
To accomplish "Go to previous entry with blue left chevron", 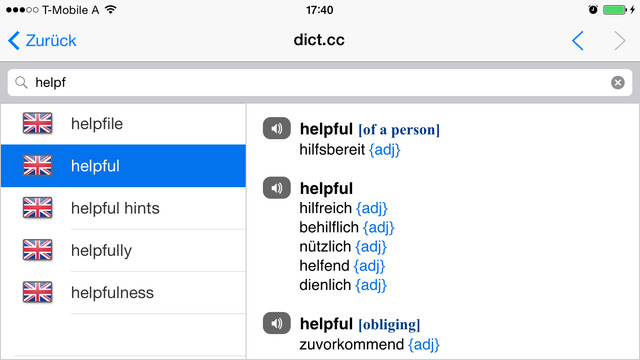I will tap(578, 40).
